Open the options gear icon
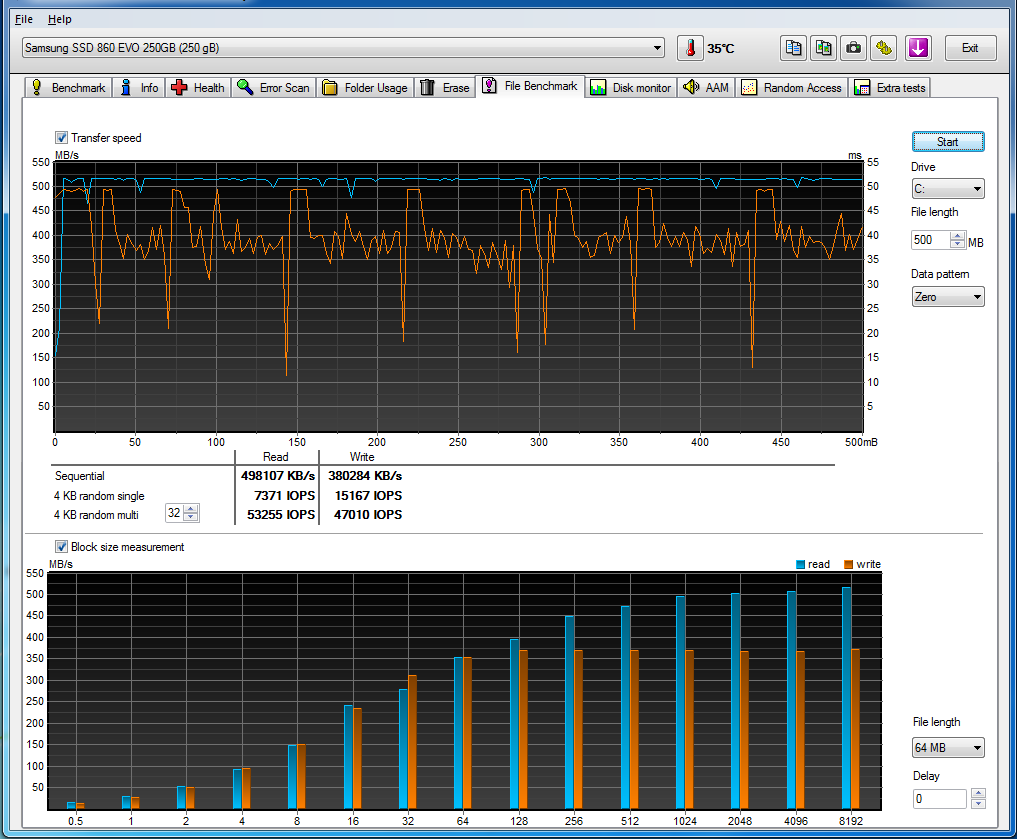Screen dimensions: 1017x839 [883, 48]
